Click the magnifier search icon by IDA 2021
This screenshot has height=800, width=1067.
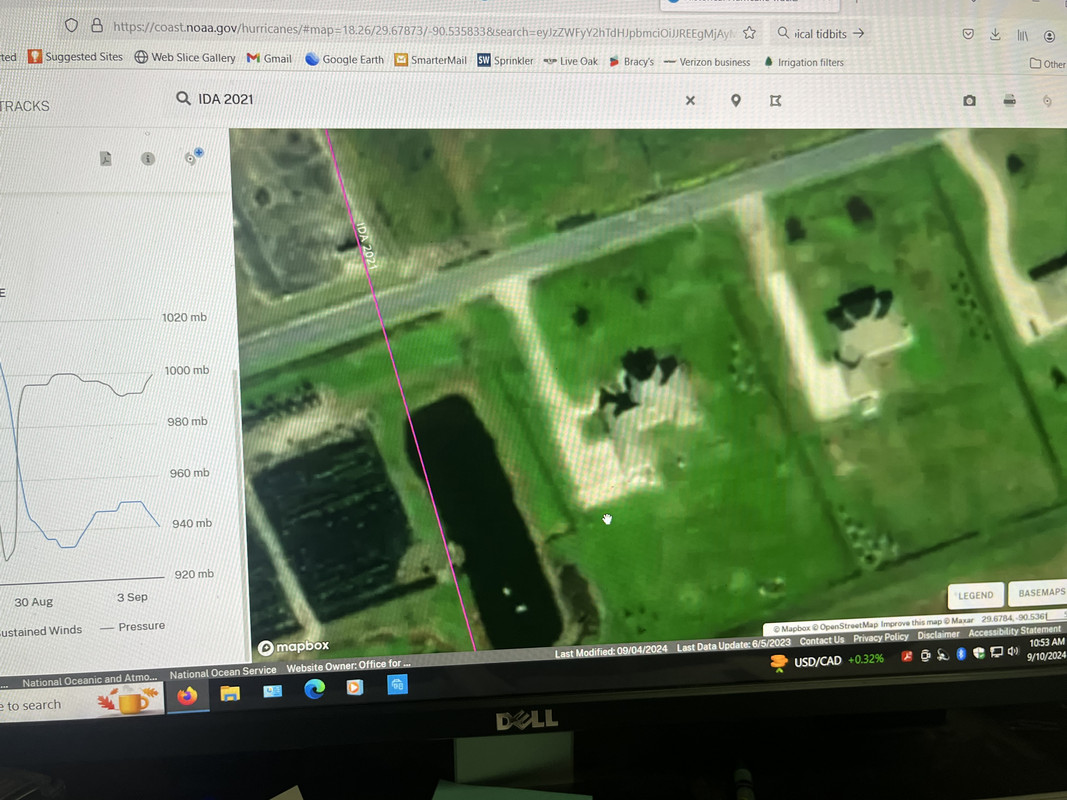click(183, 99)
